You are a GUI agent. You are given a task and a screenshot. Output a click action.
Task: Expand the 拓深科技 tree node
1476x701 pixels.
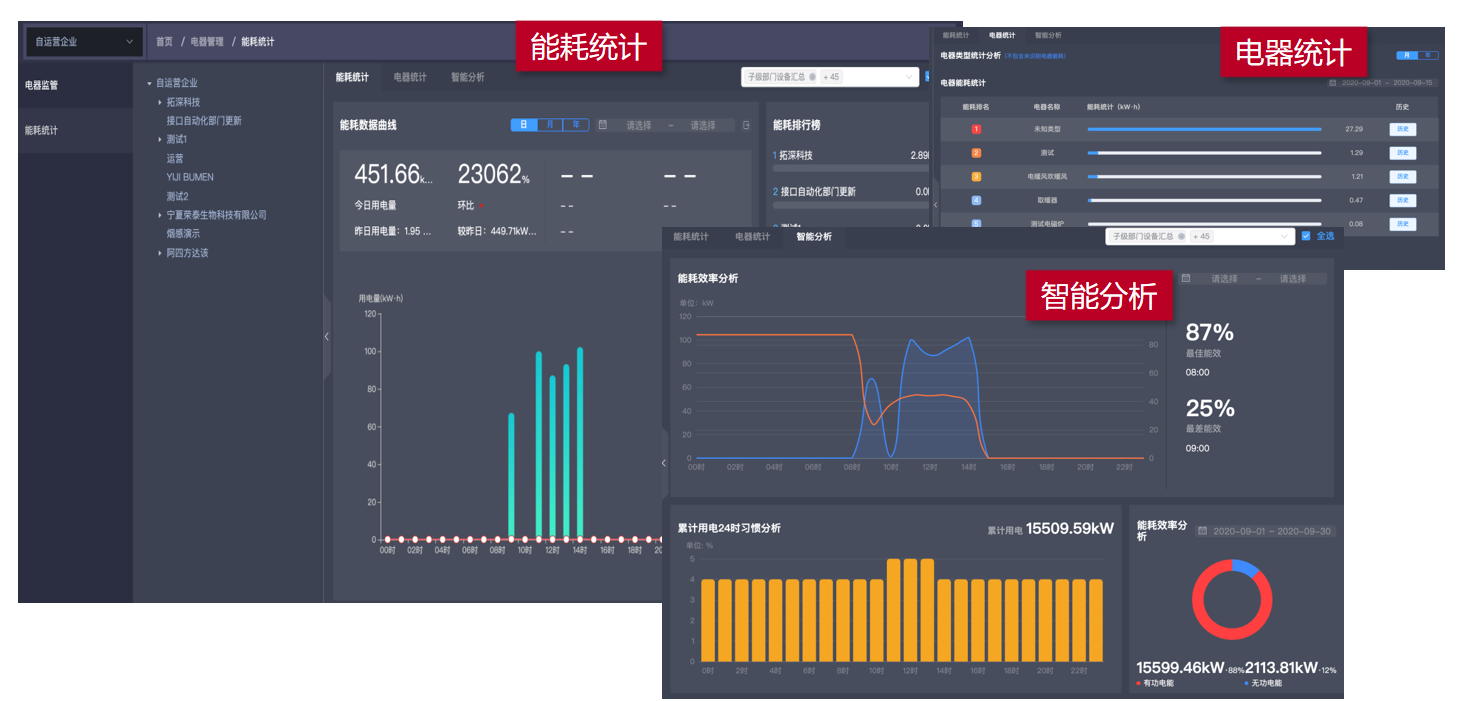(160, 102)
